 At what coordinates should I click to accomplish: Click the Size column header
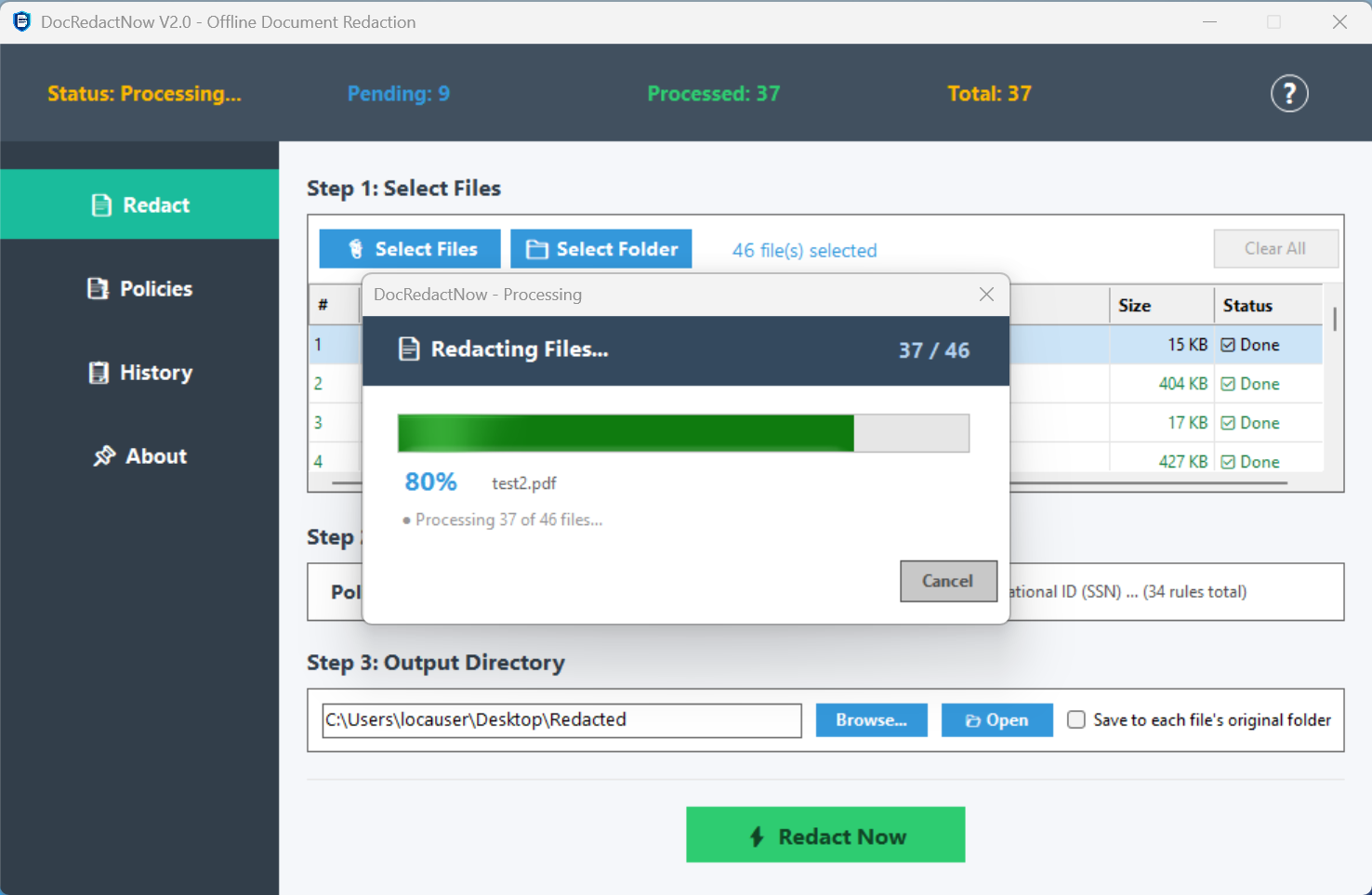(1161, 306)
